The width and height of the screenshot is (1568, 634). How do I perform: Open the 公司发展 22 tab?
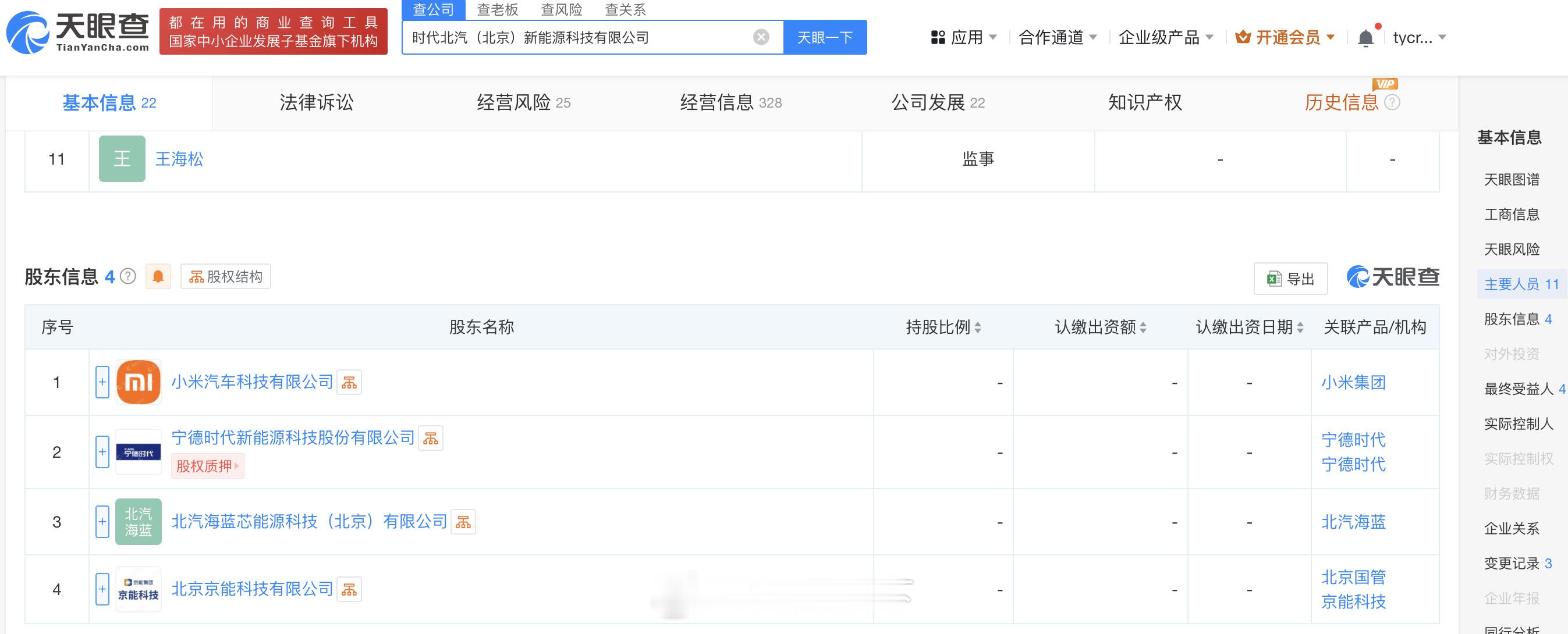[938, 102]
